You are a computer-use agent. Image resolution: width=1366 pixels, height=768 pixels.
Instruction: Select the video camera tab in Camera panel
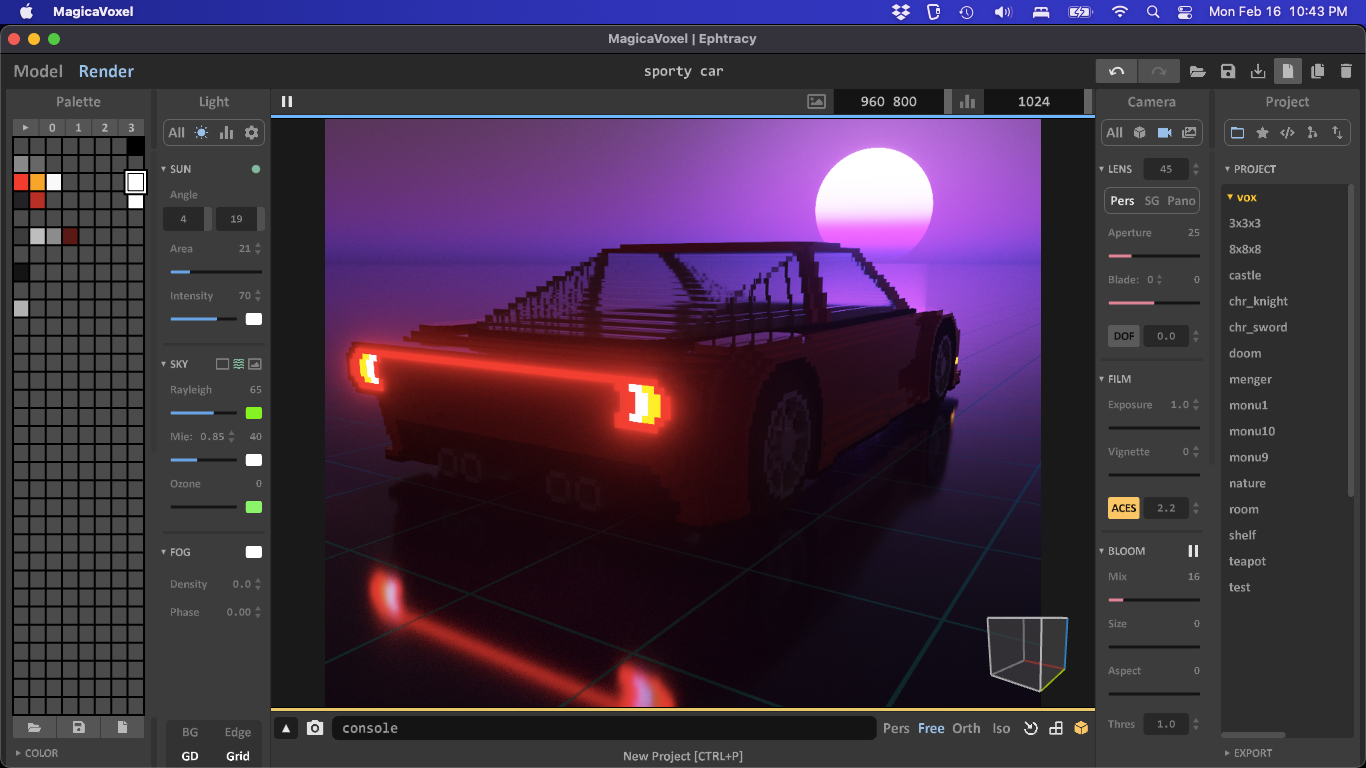[1164, 132]
